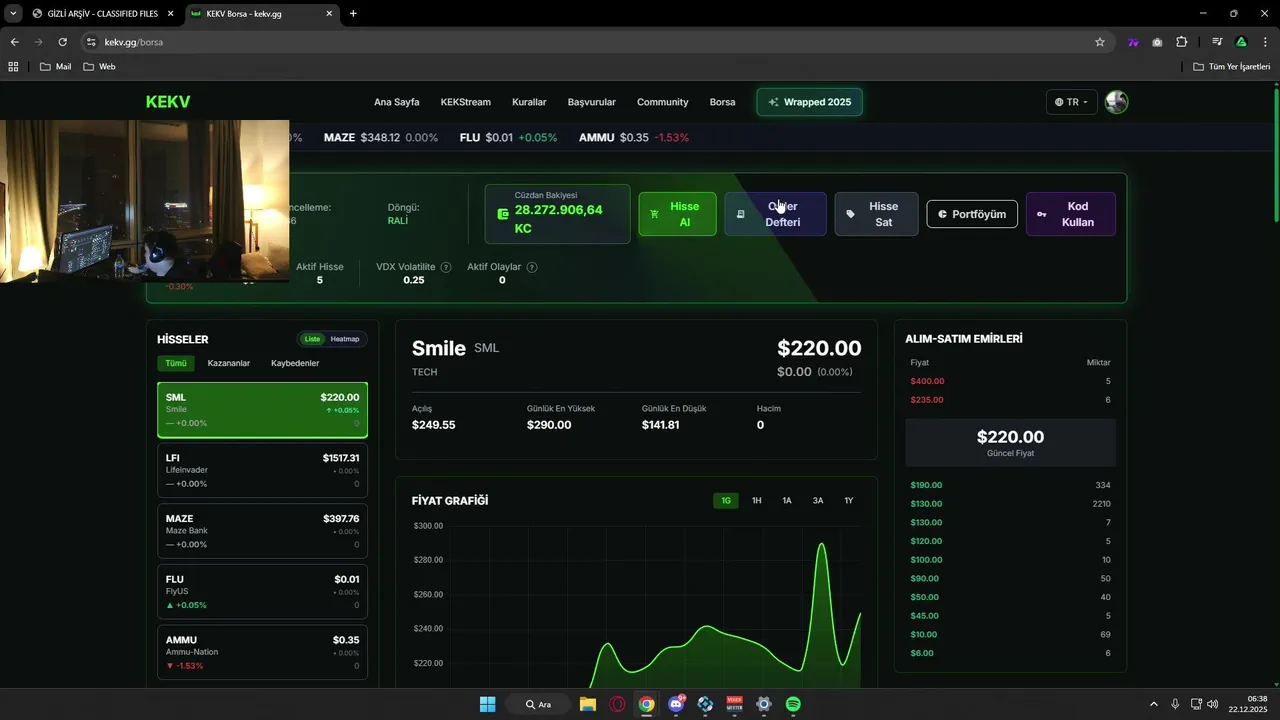Select the AMMU Ammu-Nation stock card

click(x=262, y=652)
